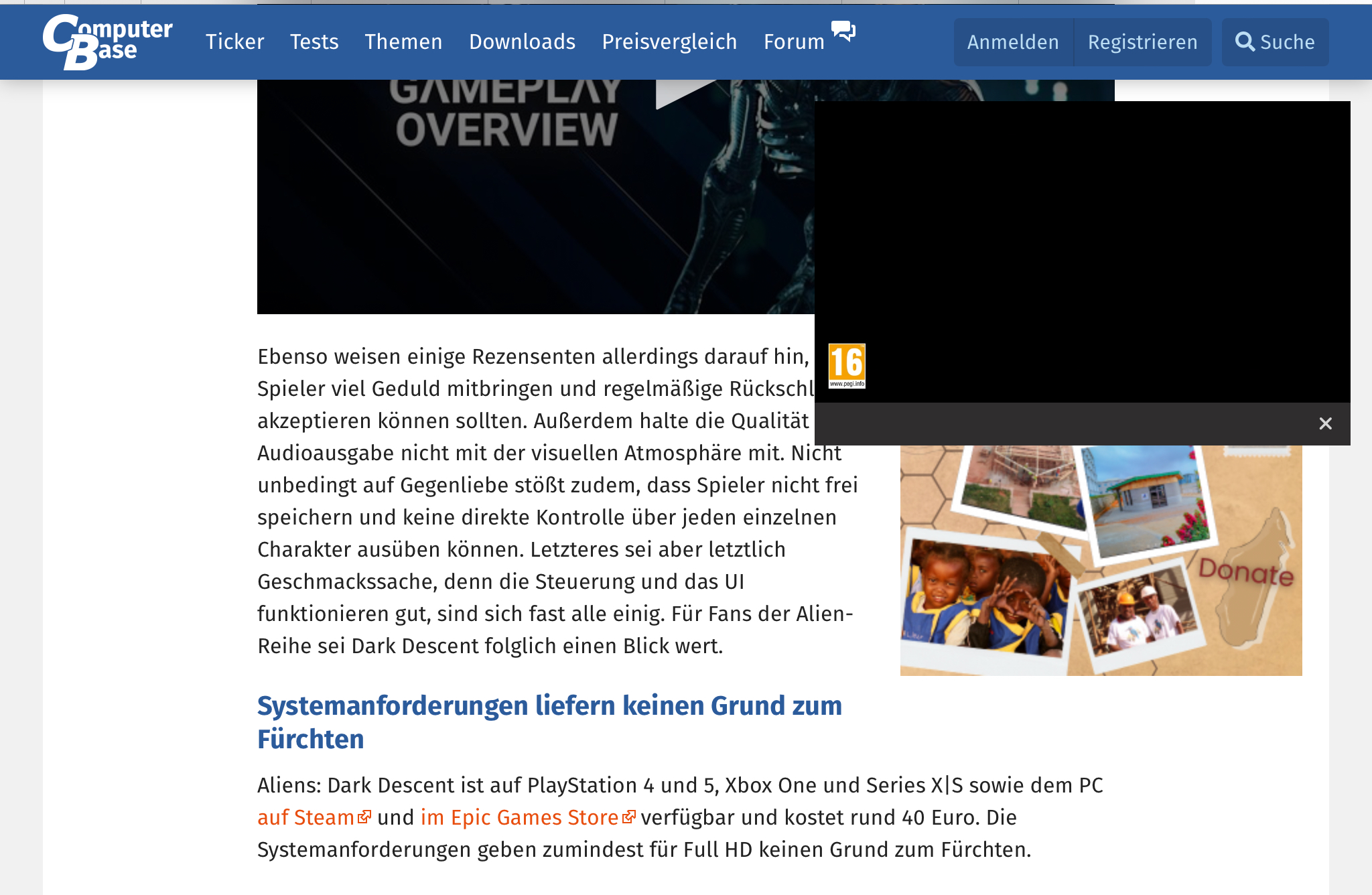Viewport: 1372px width, 895px height.
Task: Click the Forum speech bubbles icon
Action: (843, 31)
